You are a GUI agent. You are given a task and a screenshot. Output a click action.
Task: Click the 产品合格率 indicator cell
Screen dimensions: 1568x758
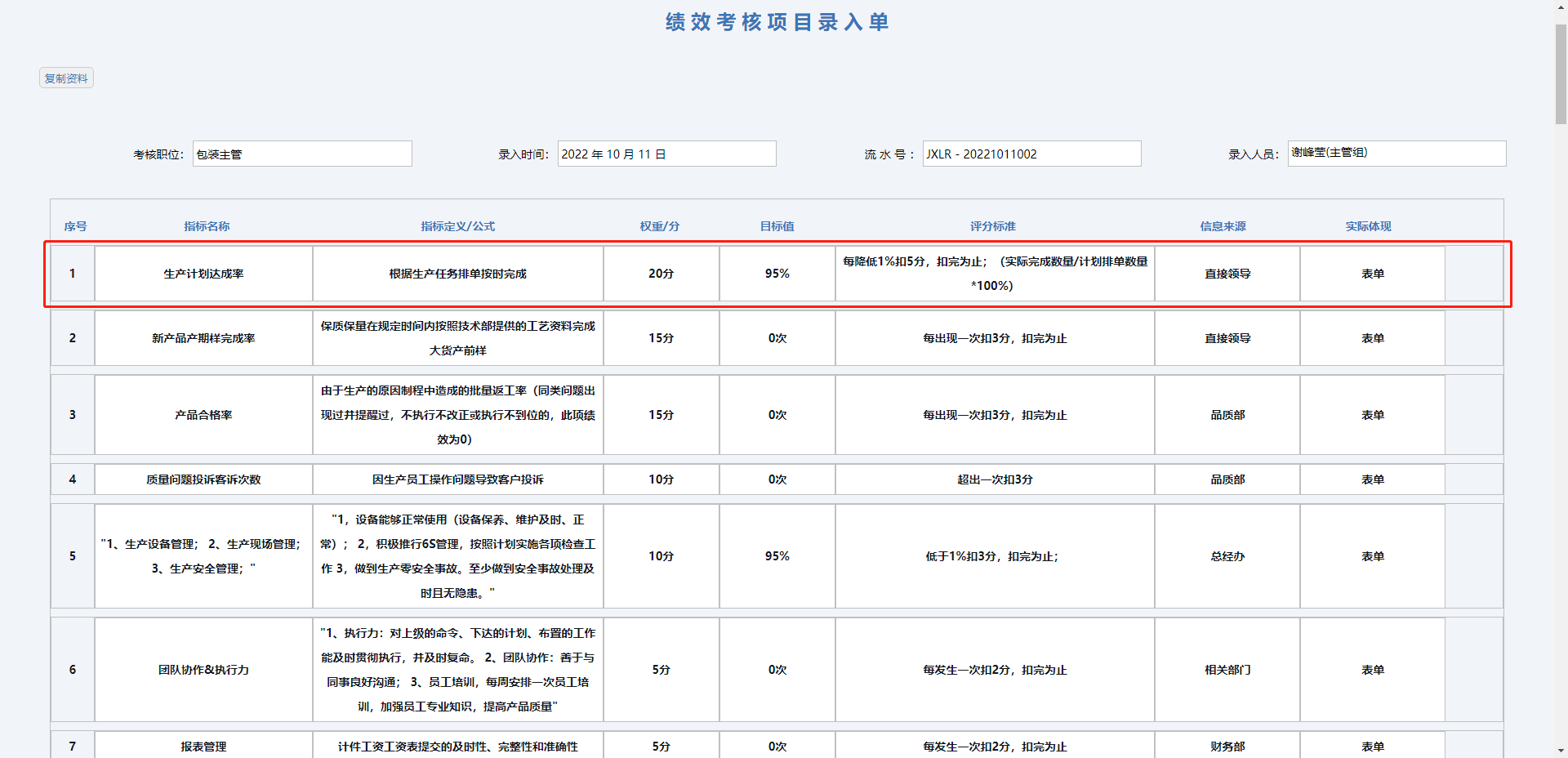coord(203,415)
